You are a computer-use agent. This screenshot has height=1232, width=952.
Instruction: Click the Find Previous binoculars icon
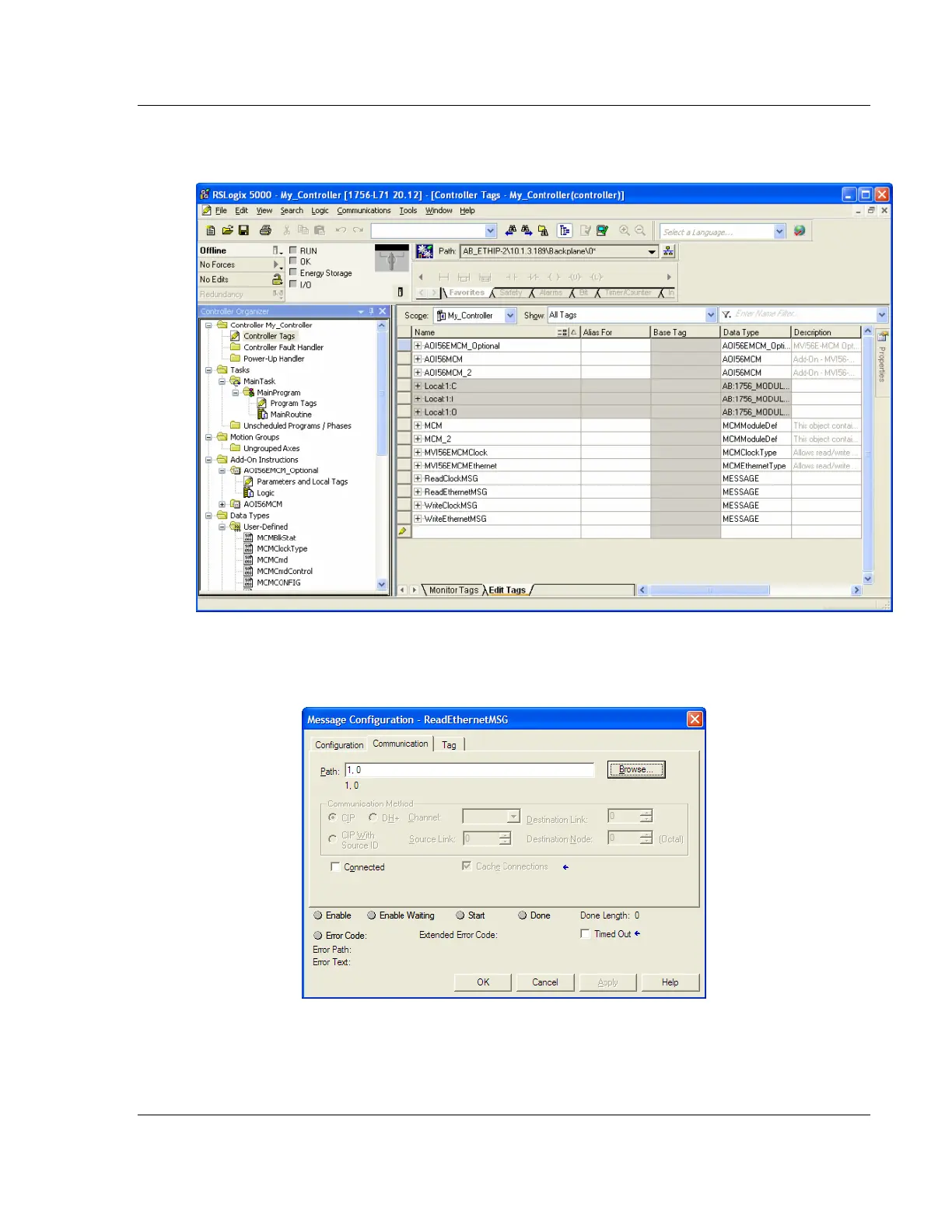point(511,231)
